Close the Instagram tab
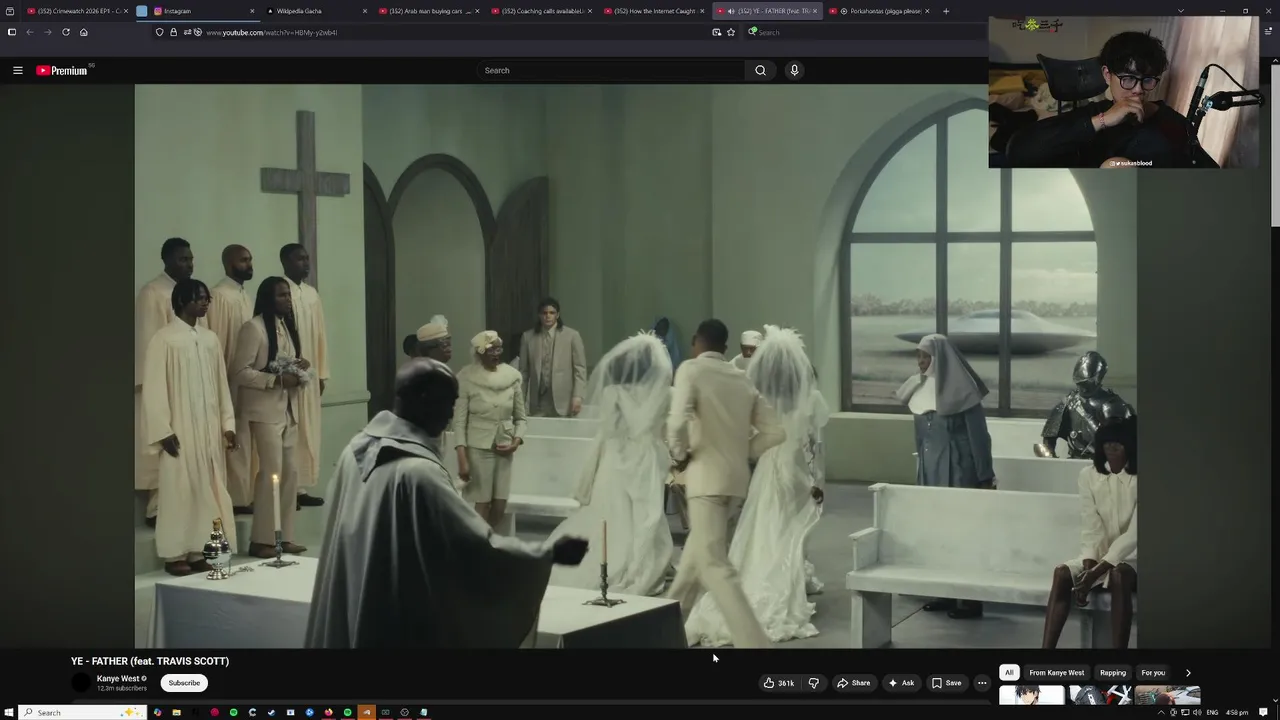The height and width of the screenshot is (720, 1280). [252, 11]
